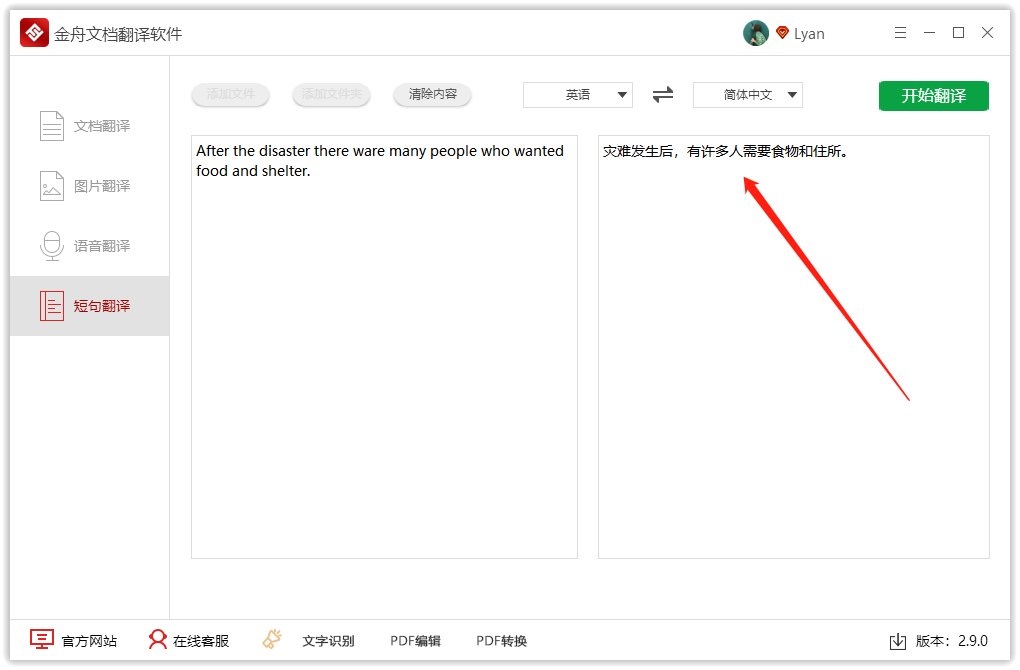The image size is (1020, 670).
Task: Check update via version download icon
Action: pos(898,641)
